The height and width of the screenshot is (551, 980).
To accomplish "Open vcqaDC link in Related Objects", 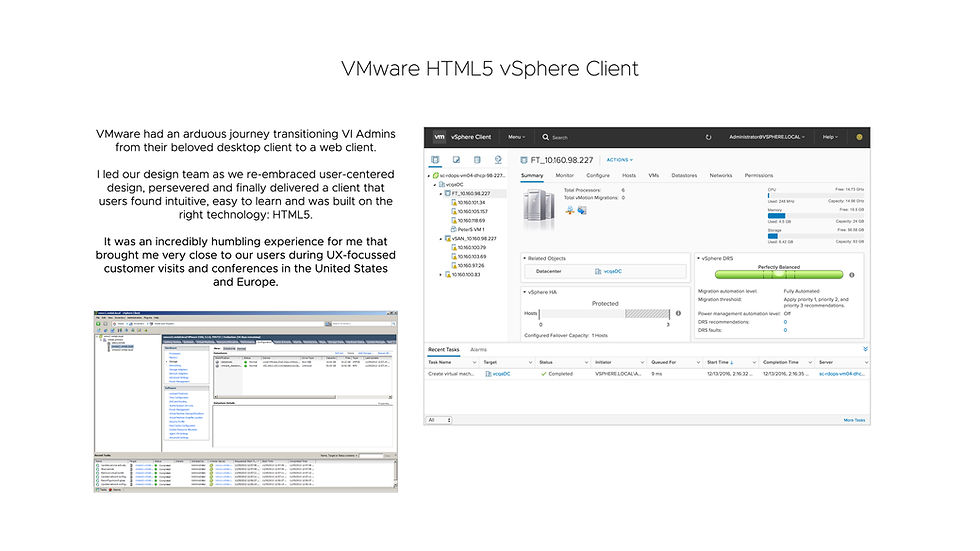I will point(612,271).
